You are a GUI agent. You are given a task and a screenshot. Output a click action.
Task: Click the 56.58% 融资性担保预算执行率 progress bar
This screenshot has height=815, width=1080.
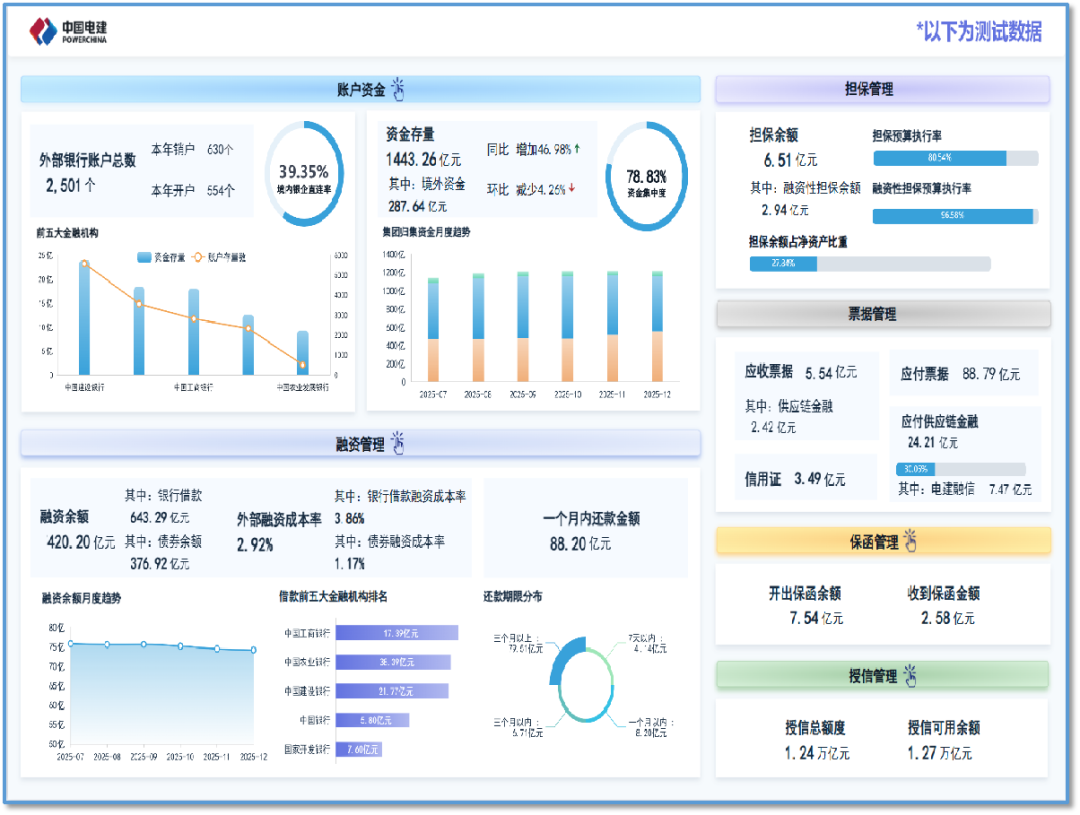pos(955,216)
